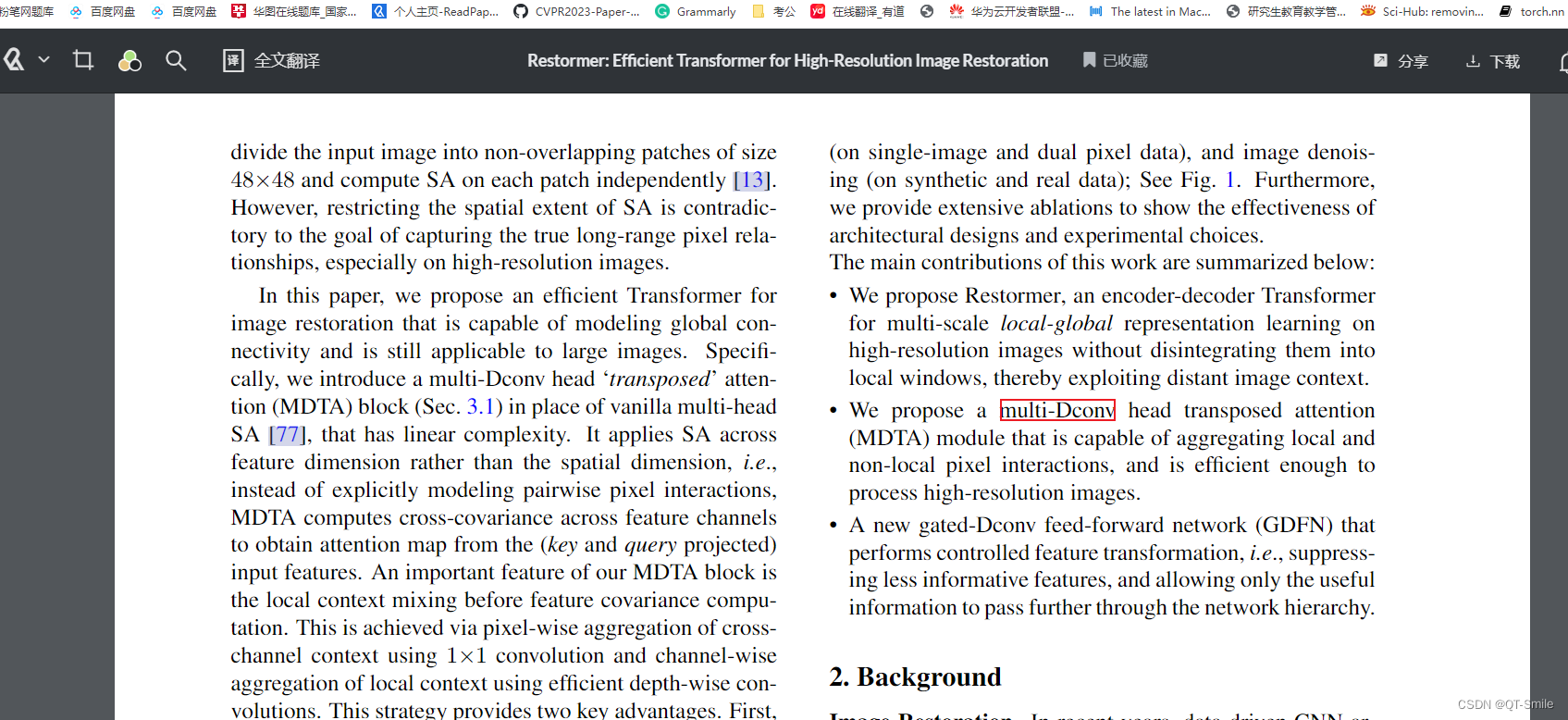Open the 研究生教育教学管 bookmark
Screen dimensions: 1568x720
[x=1286, y=11]
